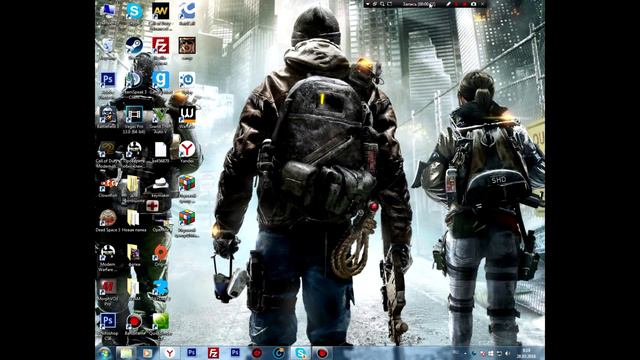Open the Yandex browser desktop shortcut
Image resolution: width=640 pixels, height=360 pixels.
pos(187,149)
